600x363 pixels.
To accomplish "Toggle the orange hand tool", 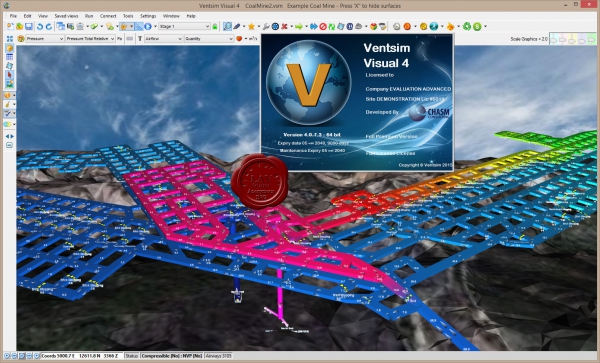I will click(124, 26).
